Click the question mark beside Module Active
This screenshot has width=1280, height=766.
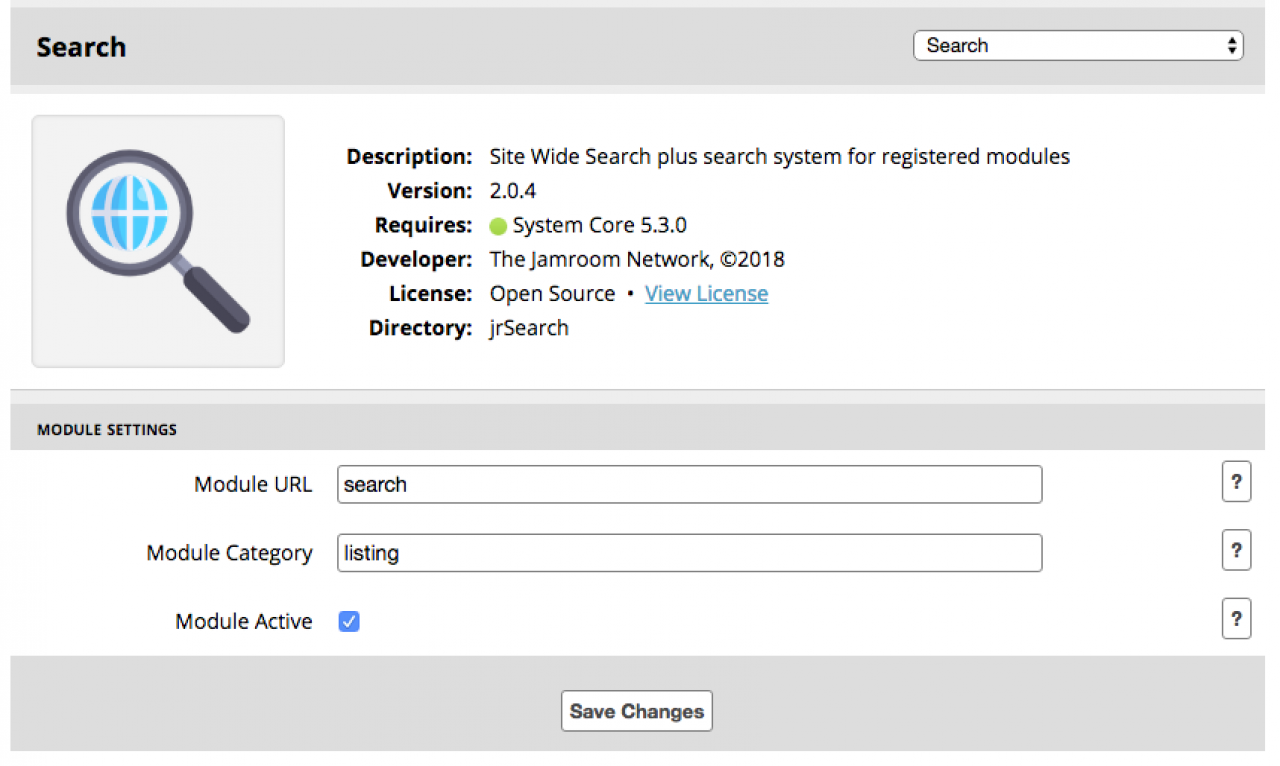point(1236,620)
